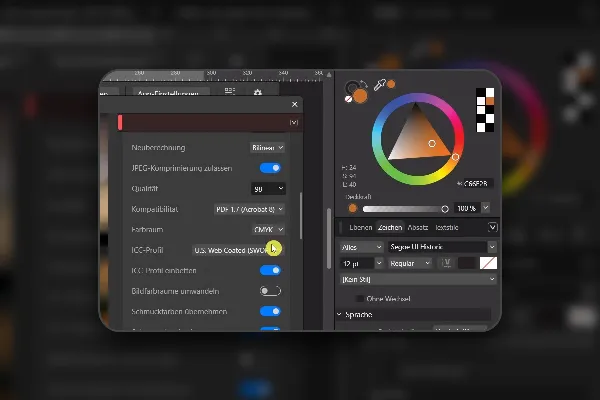Click the grid view icon beside the gear
Image resolution: width=600 pixels, height=400 pixels.
[x=230, y=91]
